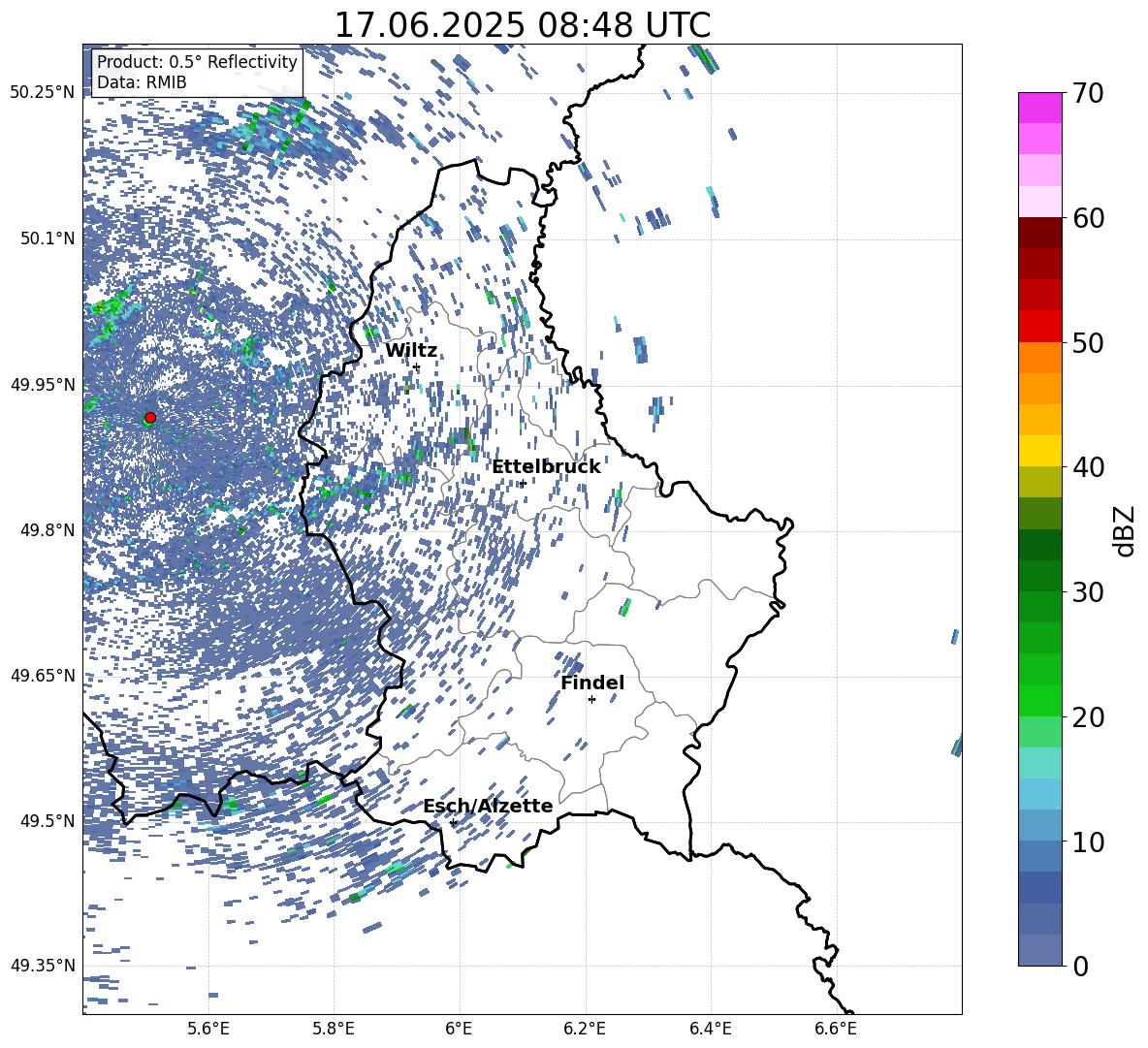1148x1048 pixels.
Task: Click the 49.95°N latitude tick label
Action: 43,384
